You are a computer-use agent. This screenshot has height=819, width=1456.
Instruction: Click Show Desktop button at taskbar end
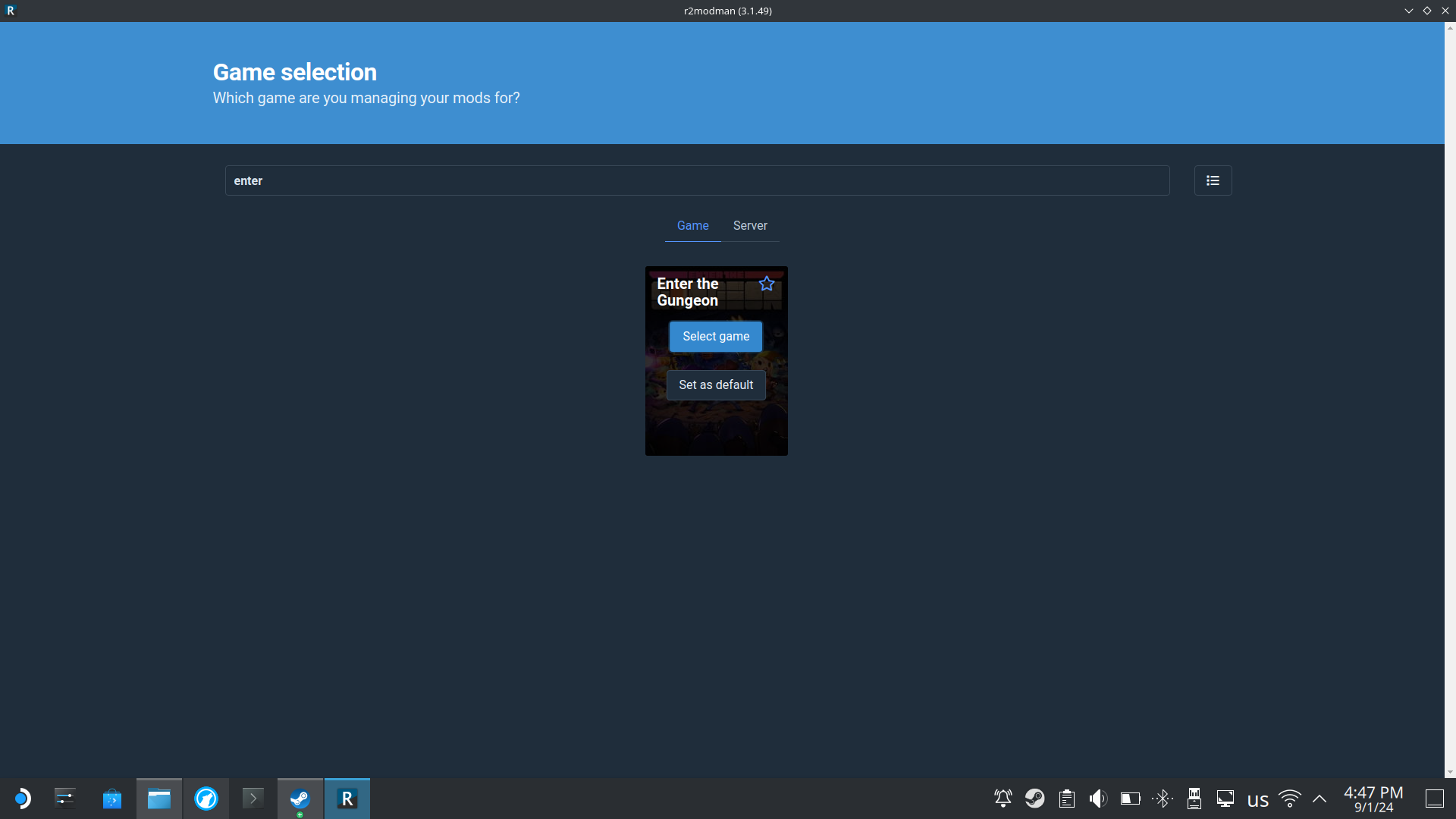click(x=1435, y=799)
